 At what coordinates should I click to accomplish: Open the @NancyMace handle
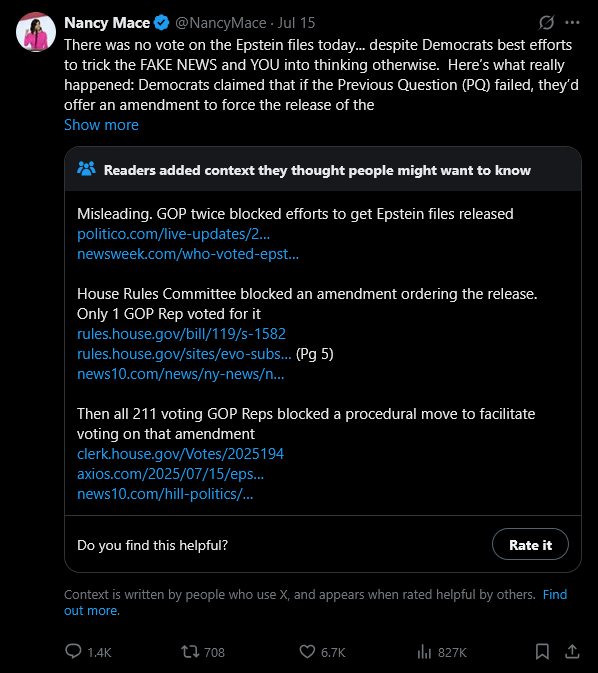221,23
